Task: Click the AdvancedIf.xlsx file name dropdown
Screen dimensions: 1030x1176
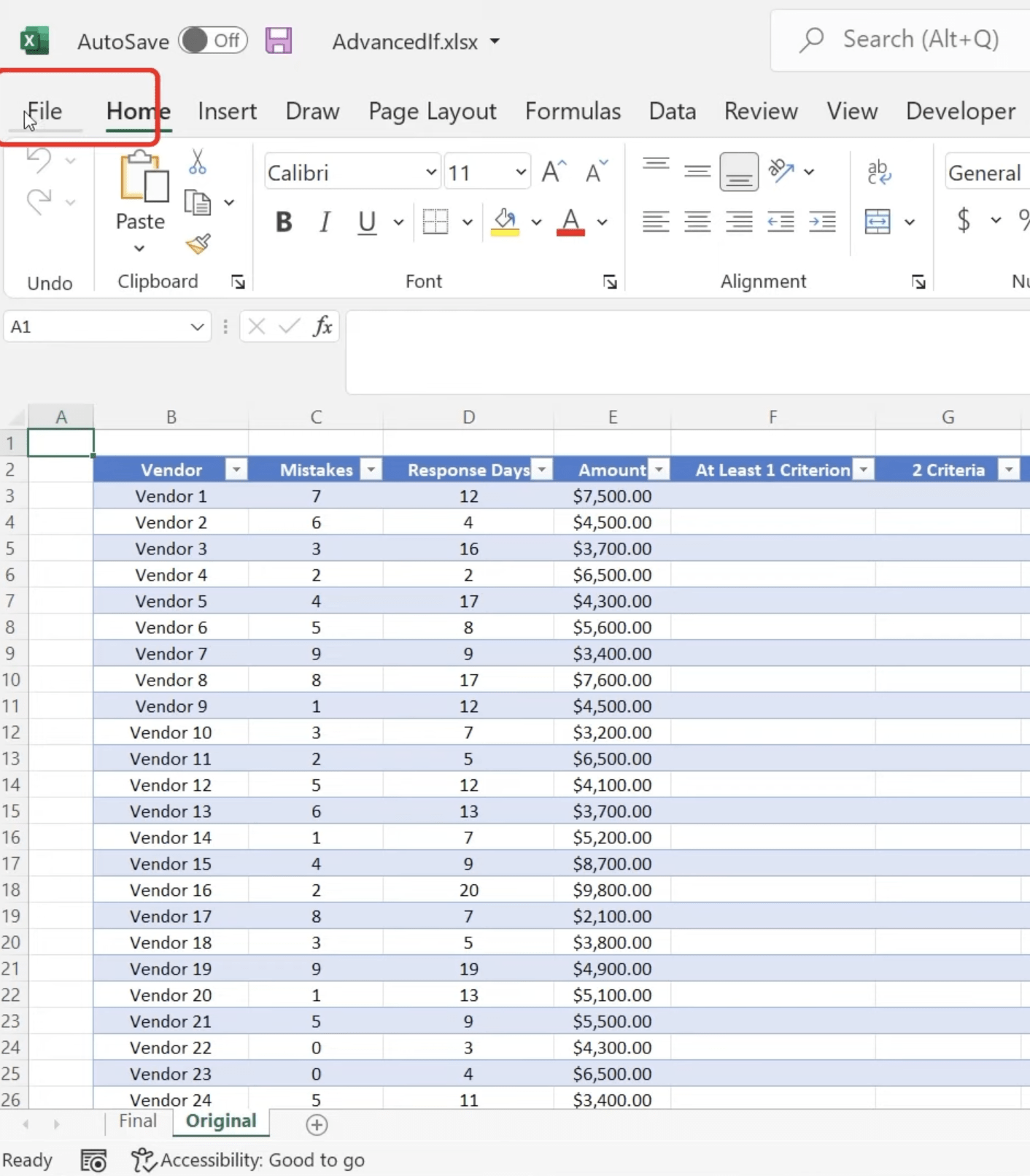Action: (495, 41)
